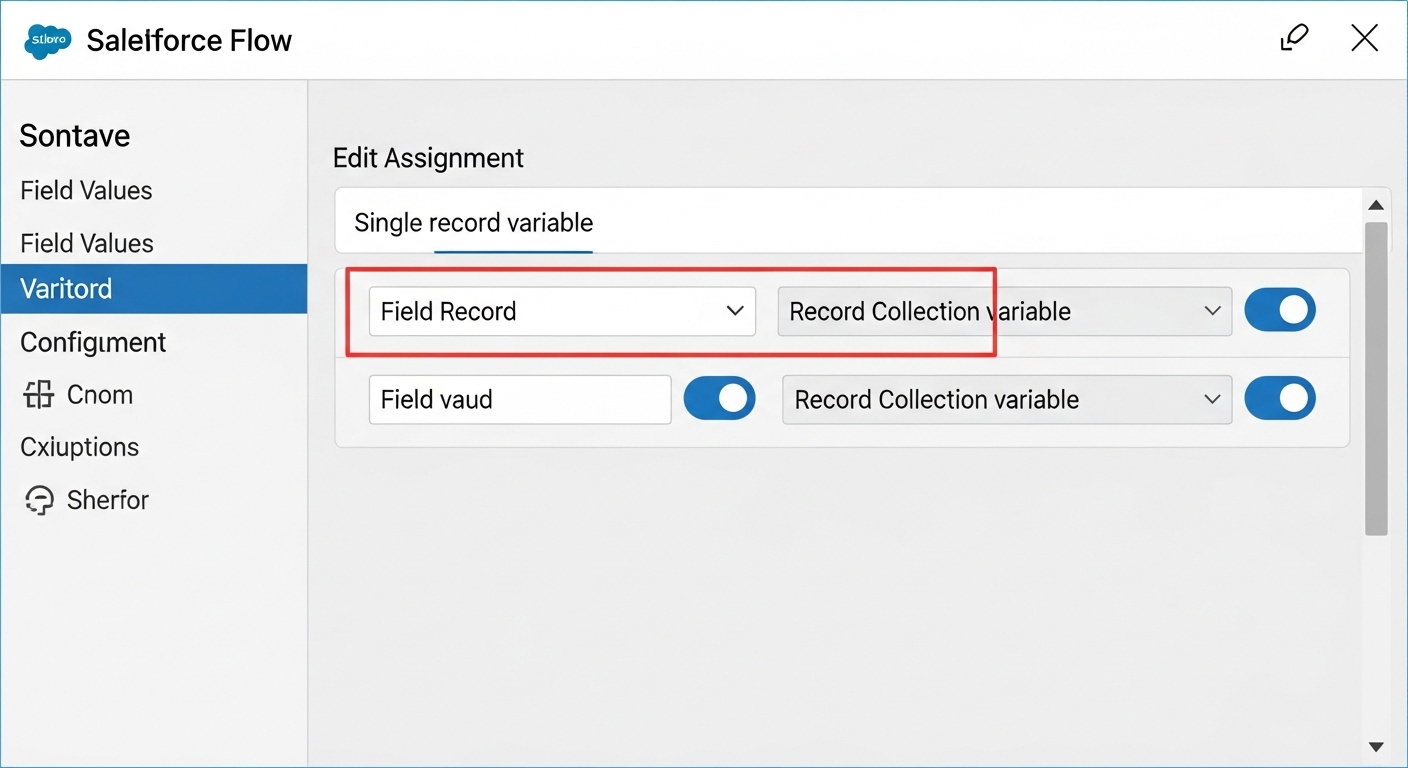Viewport: 1408px width, 768px height.
Task: Open the first Field Values entry
Action: [x=86, y=190]
